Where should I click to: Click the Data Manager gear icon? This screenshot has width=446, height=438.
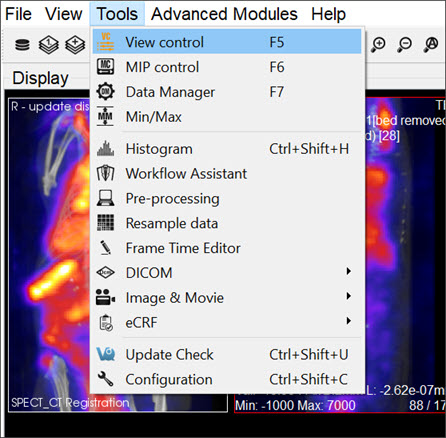pos(105,92)
